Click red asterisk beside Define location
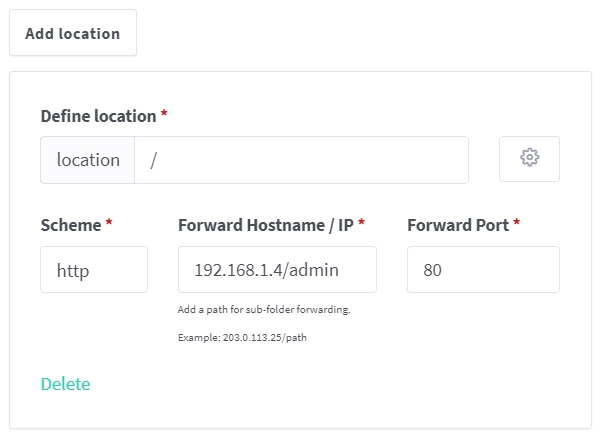 (164, 115)
